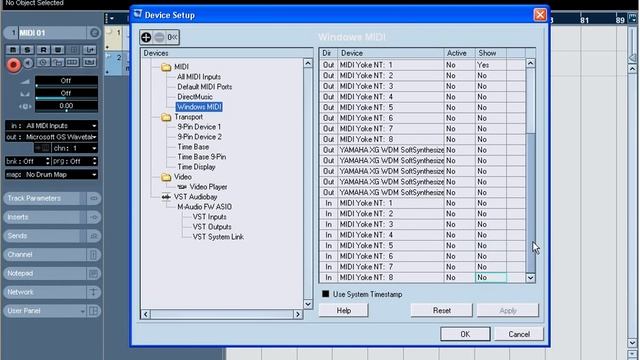Click the reset devices icon beside minus

[x=172, y=37]
